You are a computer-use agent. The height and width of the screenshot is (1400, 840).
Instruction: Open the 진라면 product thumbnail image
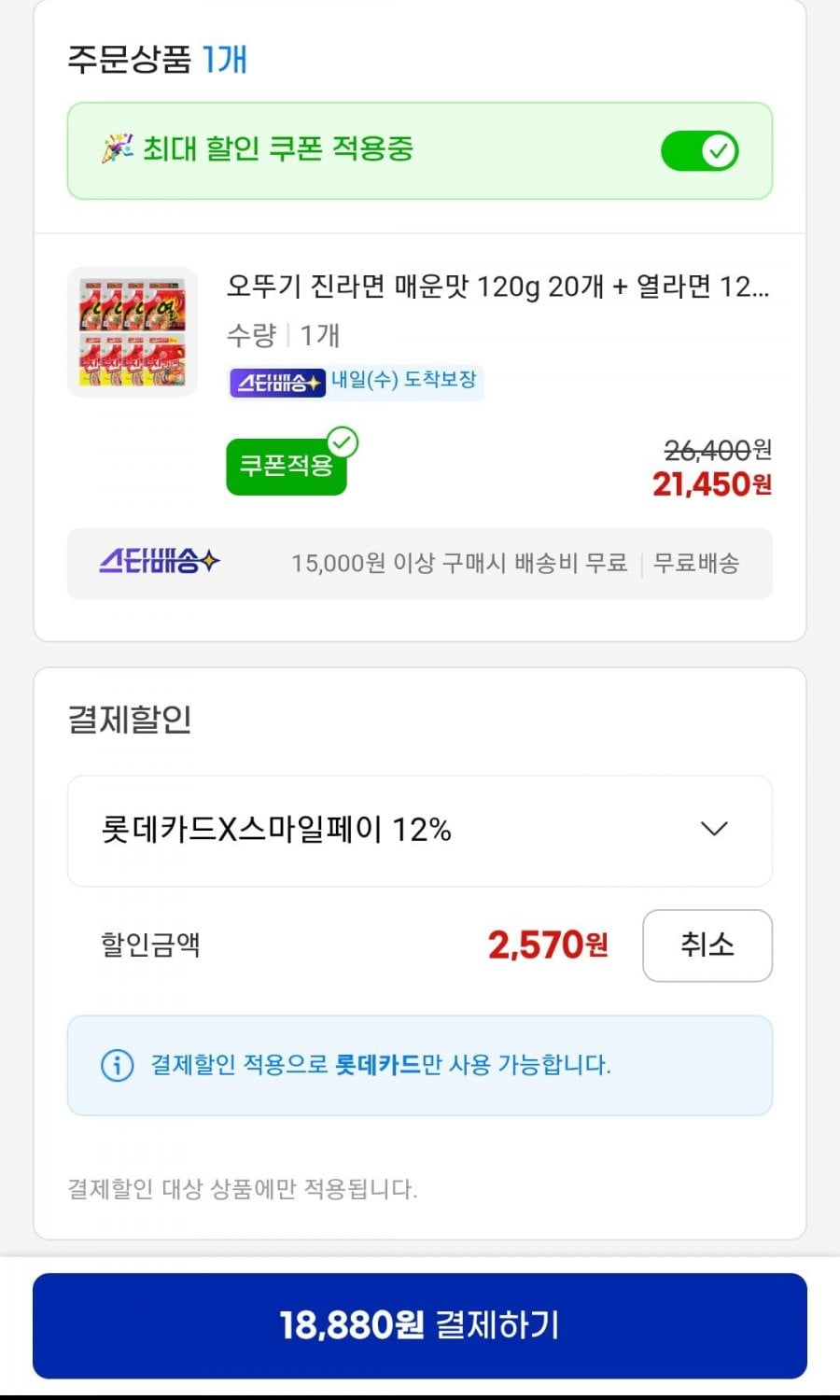coord(133,332)
